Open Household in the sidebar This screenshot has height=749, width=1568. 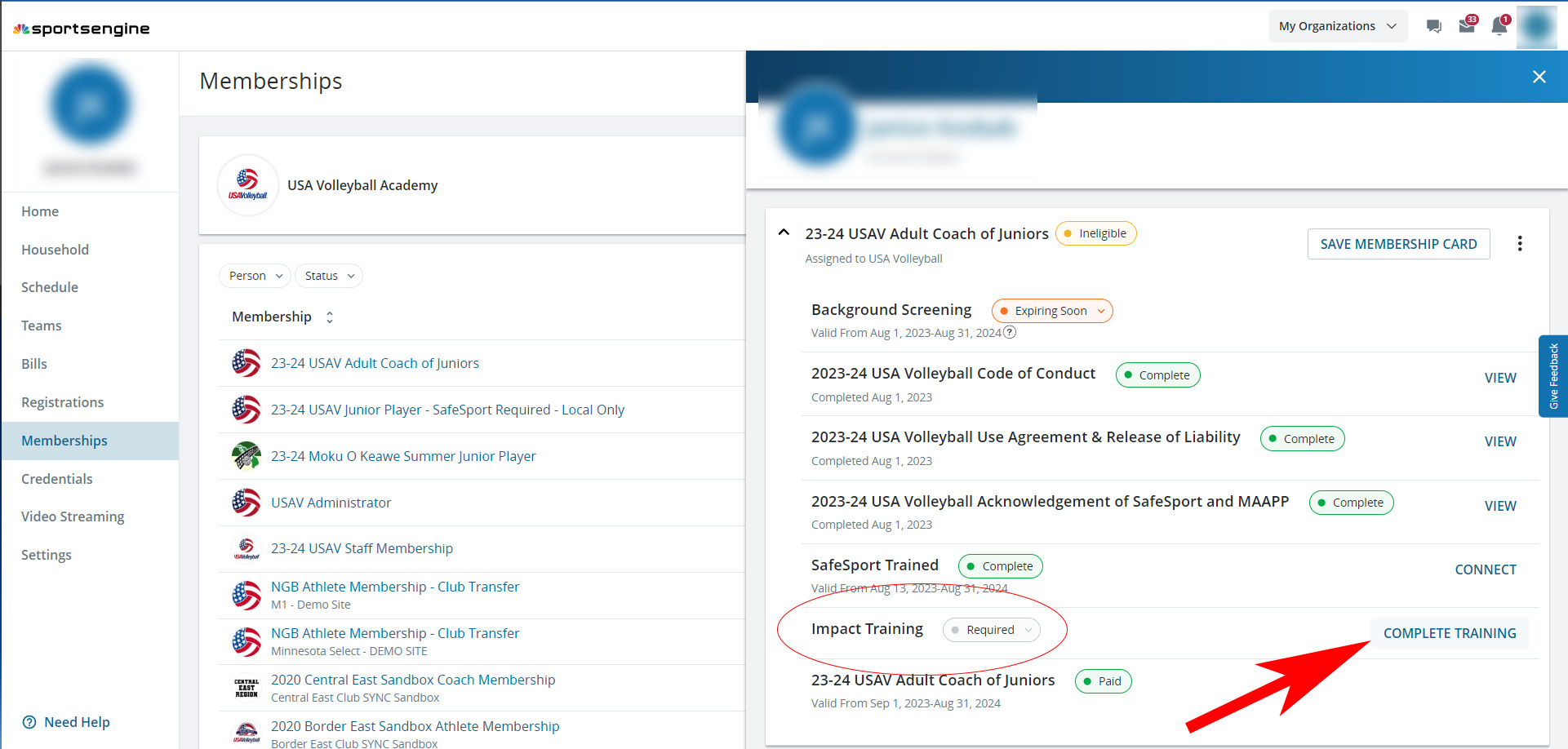[x=55, y=250]
